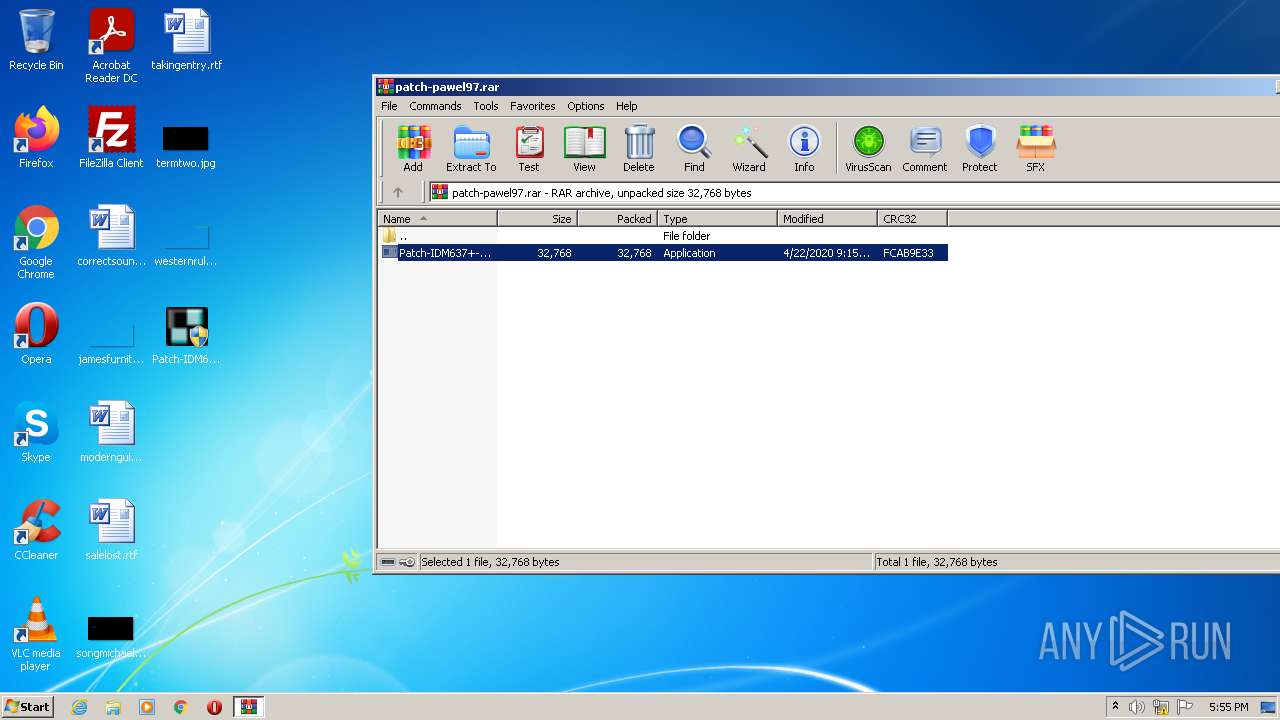Click the termtwo.jpg desktop file
Image resolution: width=1280 pixels, height=720 pixels.
coord(186,146)
